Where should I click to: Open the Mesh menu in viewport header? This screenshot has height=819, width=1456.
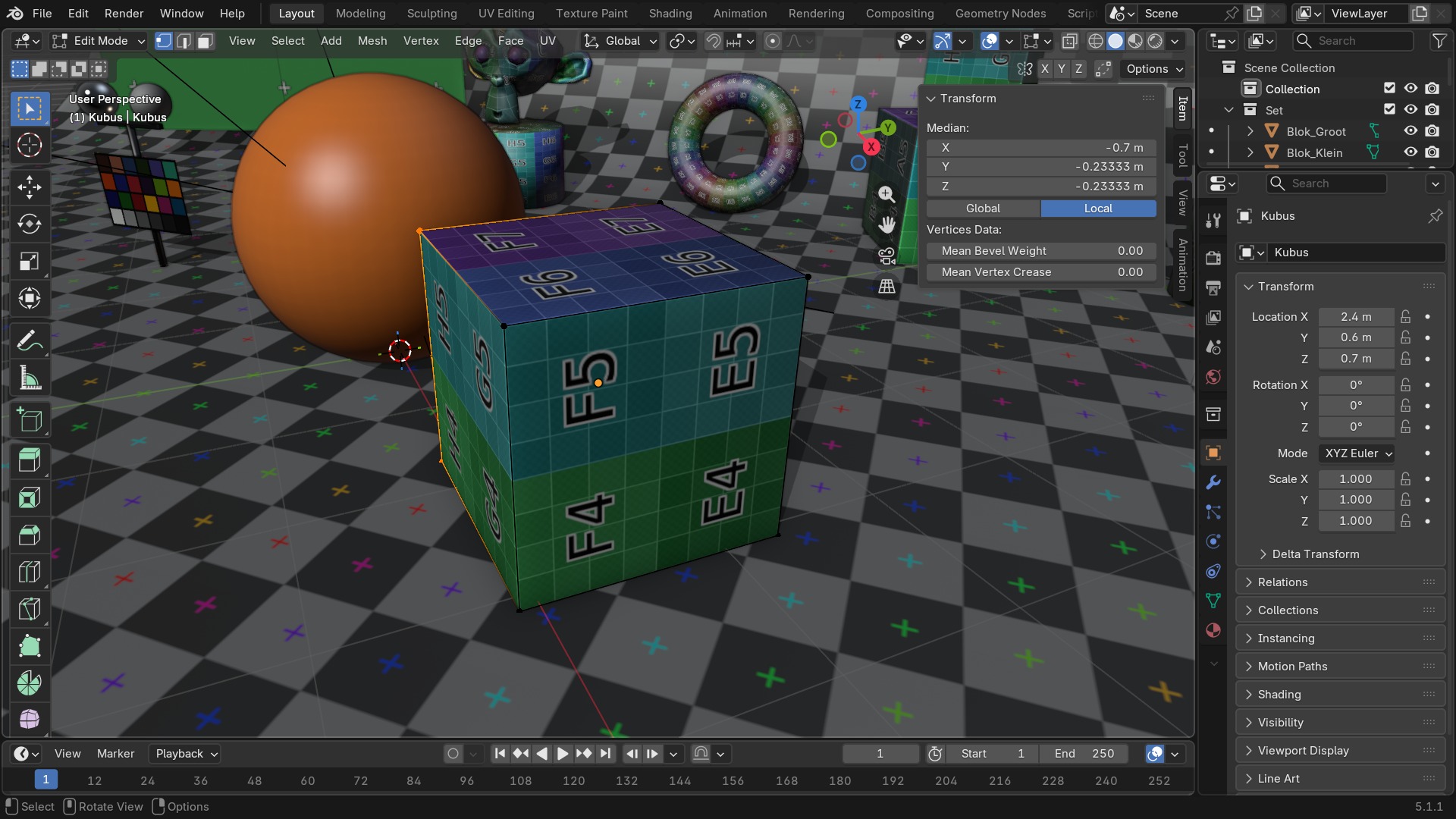372,41
